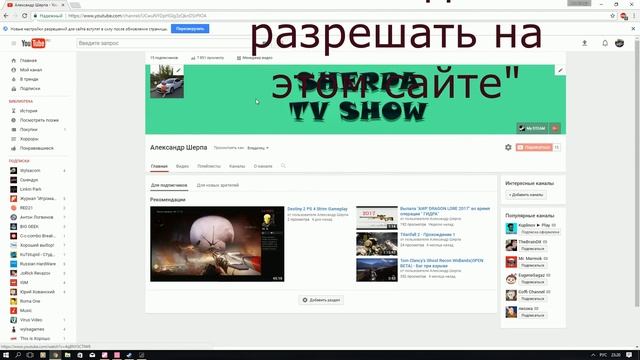Switch to the Каналы tab
Image resolution: width=640 pixels, height=360 pixels.
[x=237, y=166]
